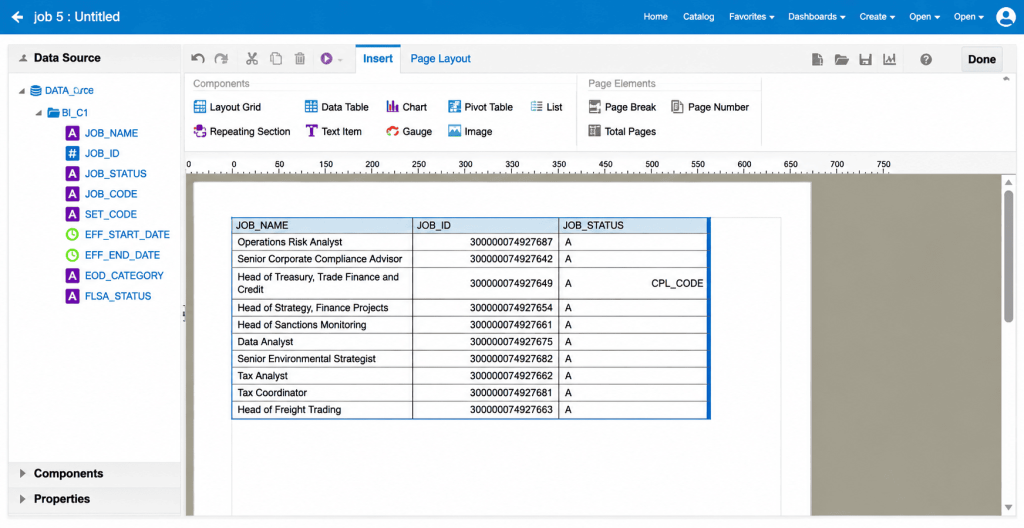Open Catalog in top navigation
Viewport: 1024px width, 528px height.
[699, 17]
